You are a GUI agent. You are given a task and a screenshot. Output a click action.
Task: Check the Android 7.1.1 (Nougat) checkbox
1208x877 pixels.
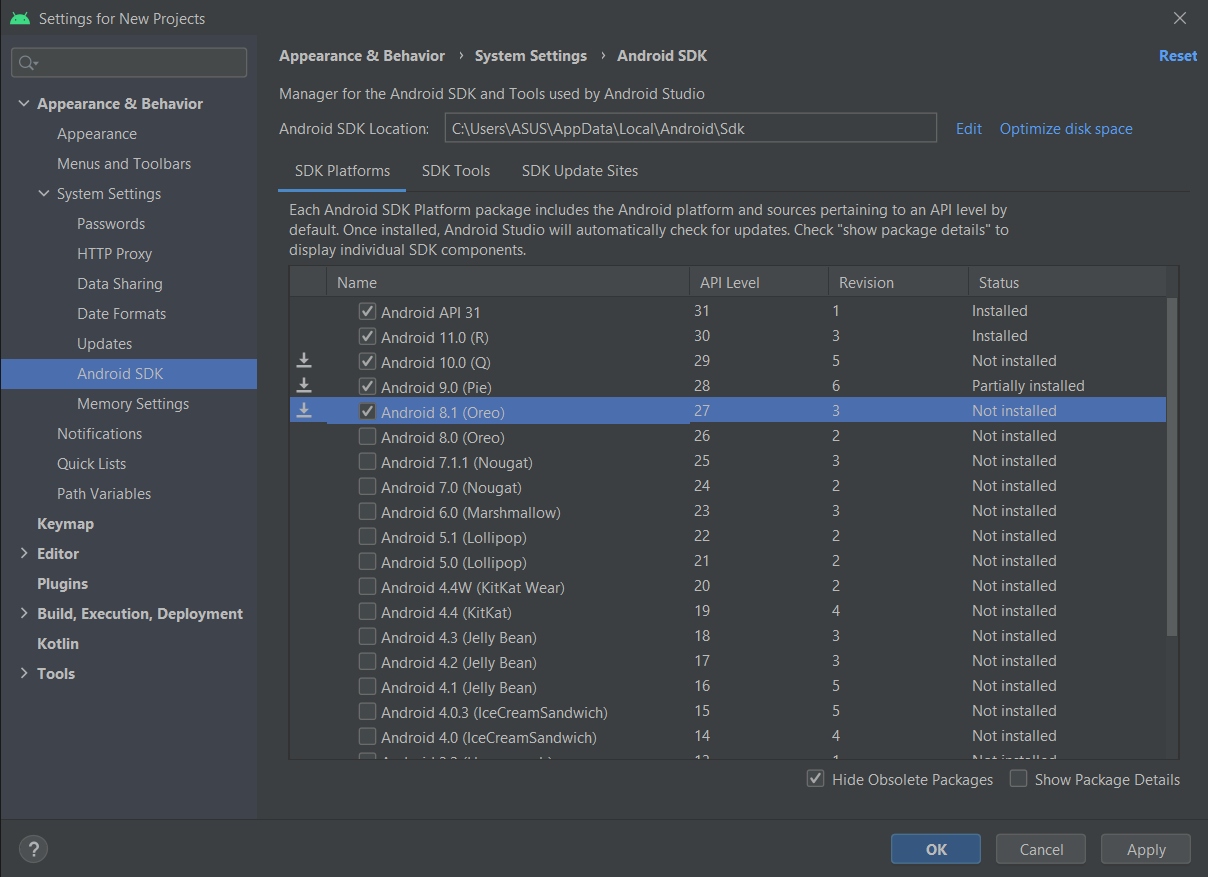[367, 461]
